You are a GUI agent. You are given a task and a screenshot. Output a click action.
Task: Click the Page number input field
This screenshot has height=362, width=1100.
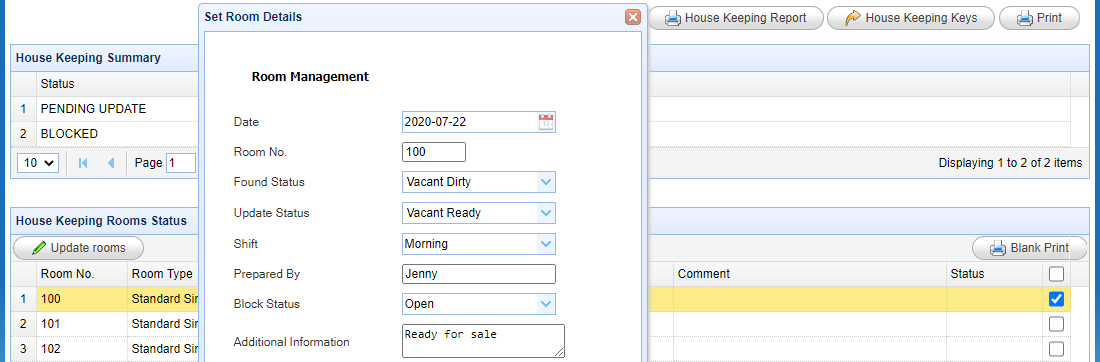click(181, 163)
